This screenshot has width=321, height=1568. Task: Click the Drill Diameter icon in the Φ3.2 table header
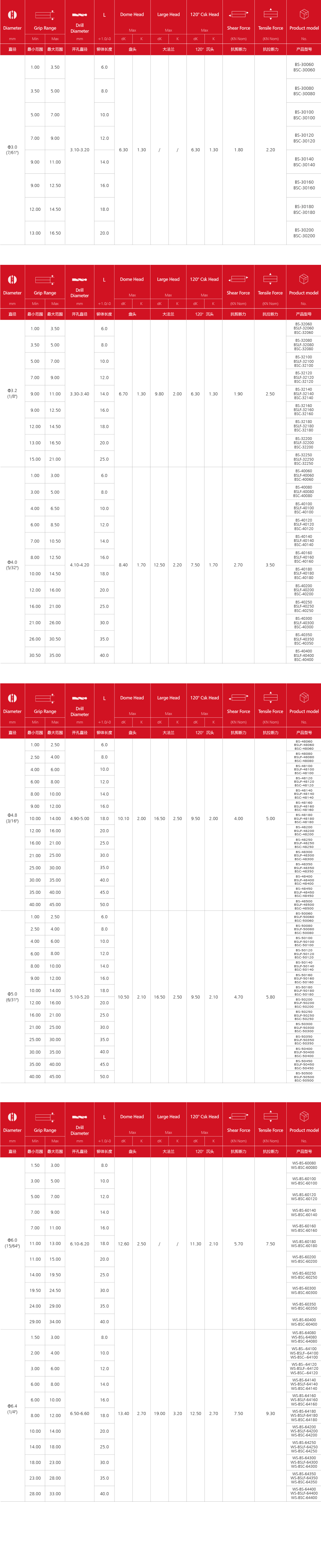(79, 279)
